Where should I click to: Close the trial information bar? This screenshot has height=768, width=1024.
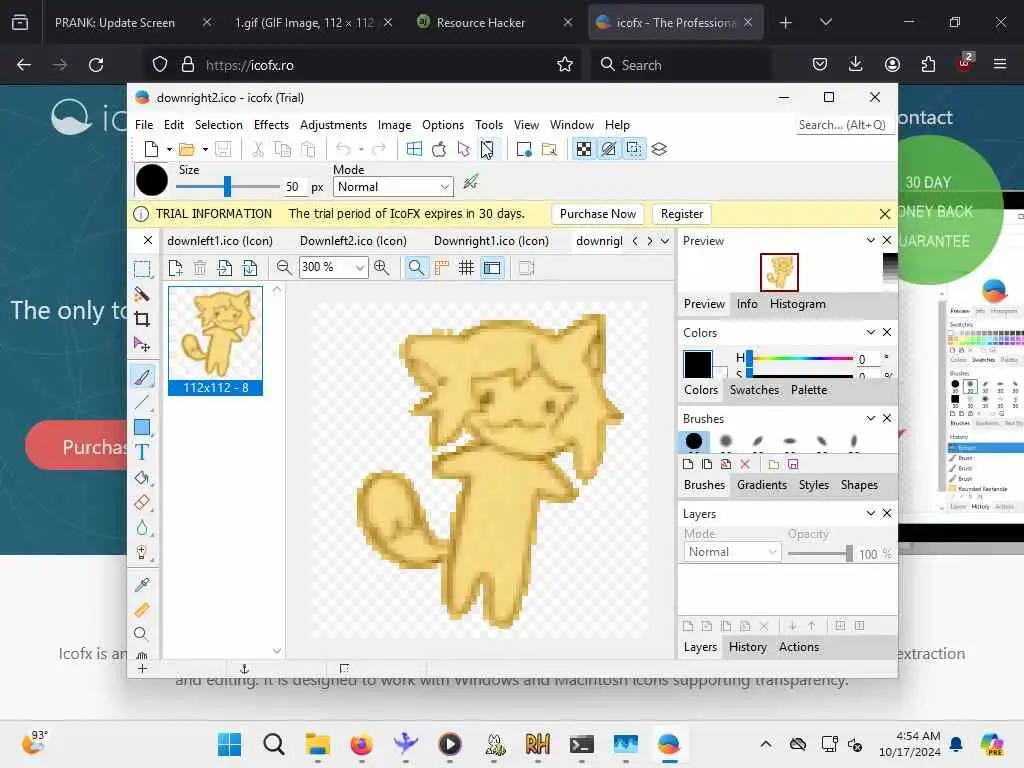(884, 214)
